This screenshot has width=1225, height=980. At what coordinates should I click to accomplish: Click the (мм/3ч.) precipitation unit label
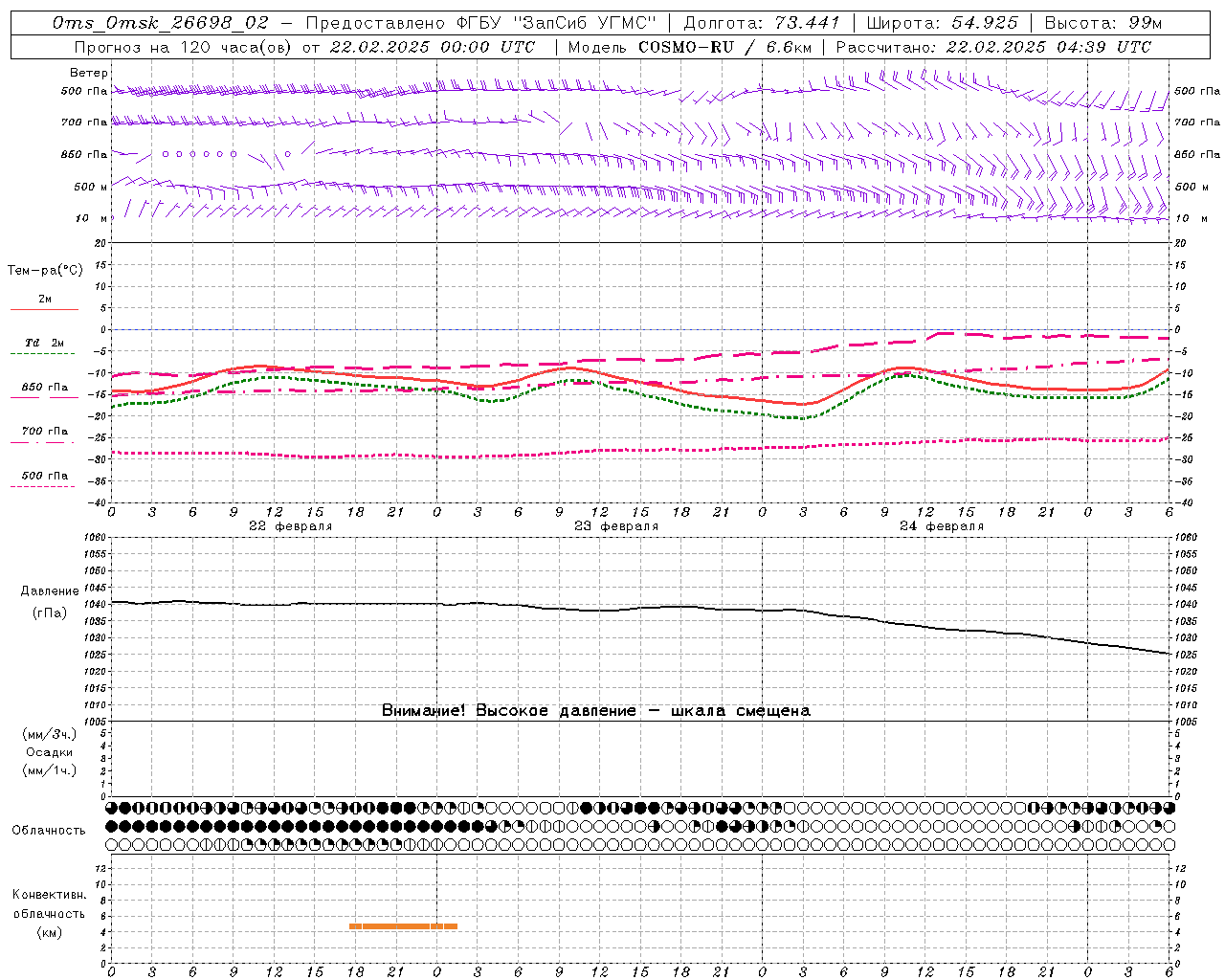point(49,734)
